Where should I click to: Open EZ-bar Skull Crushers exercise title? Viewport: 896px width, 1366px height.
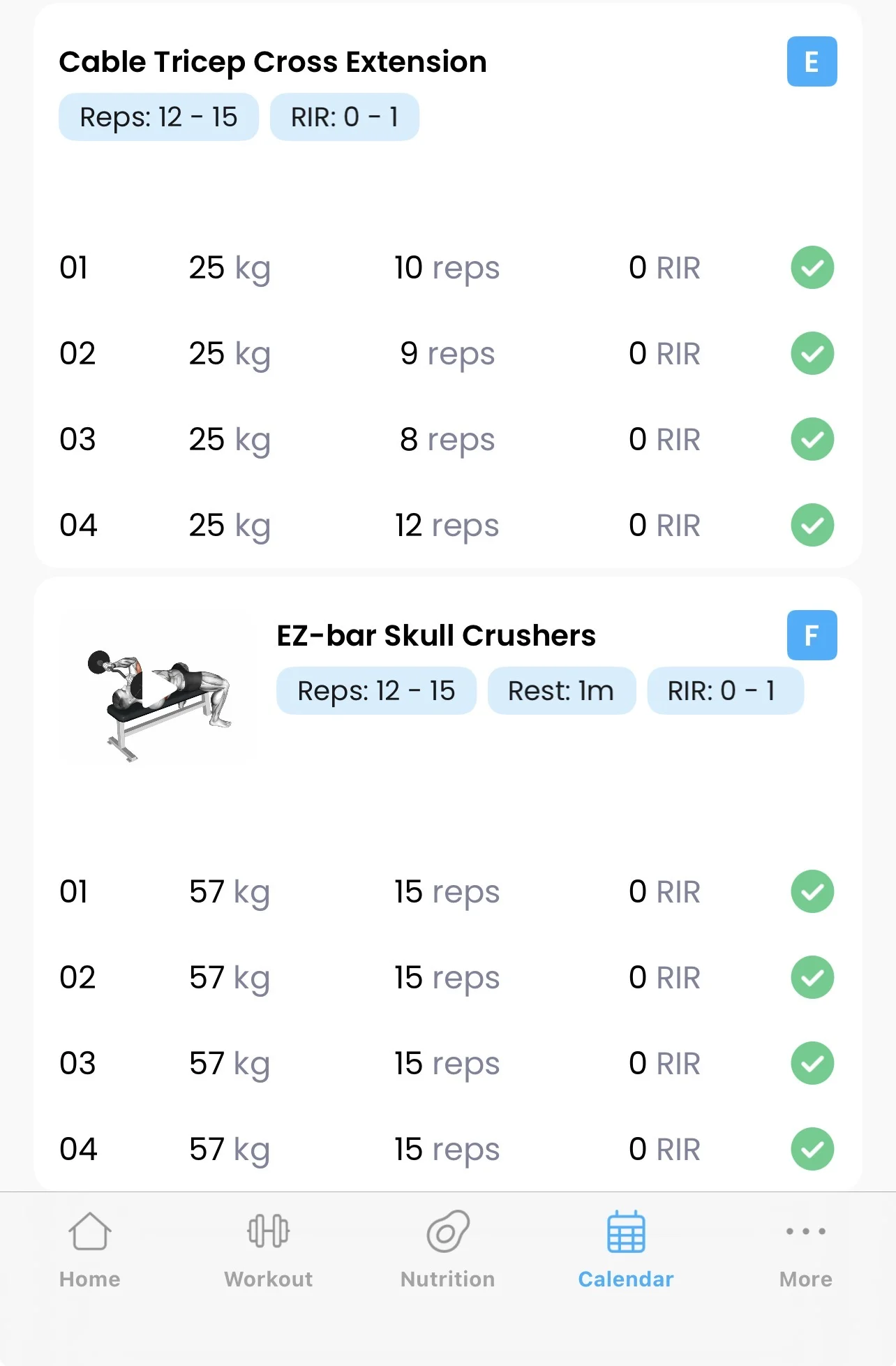click(436, 636)
